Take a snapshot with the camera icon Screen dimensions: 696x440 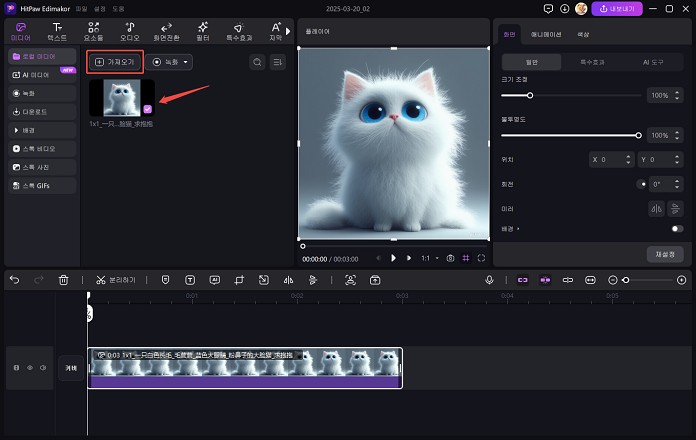coord(451,257)
